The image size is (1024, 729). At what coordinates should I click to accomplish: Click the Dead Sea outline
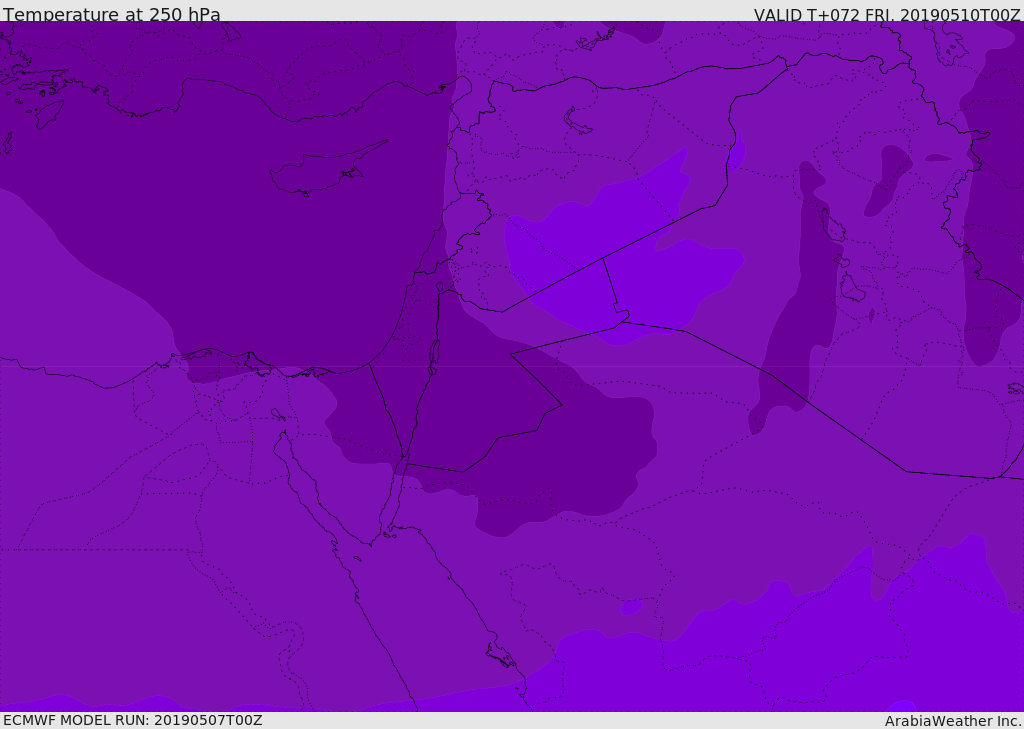click(434, 355)
